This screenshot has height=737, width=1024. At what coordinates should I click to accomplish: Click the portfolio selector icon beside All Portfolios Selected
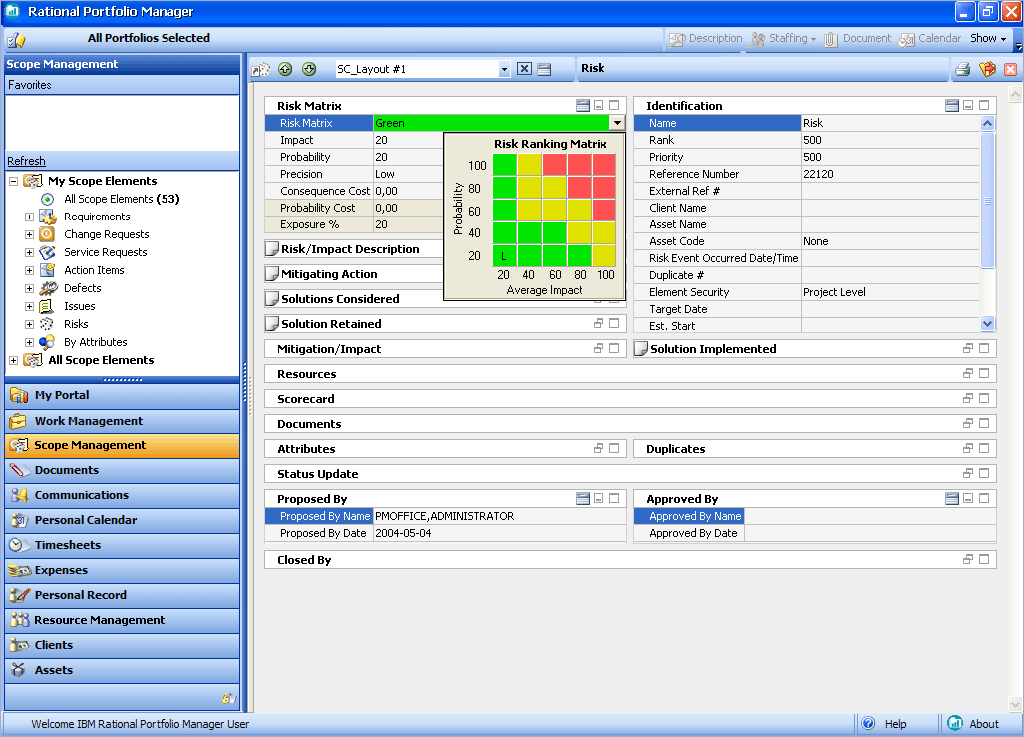(x=16, y=40)
